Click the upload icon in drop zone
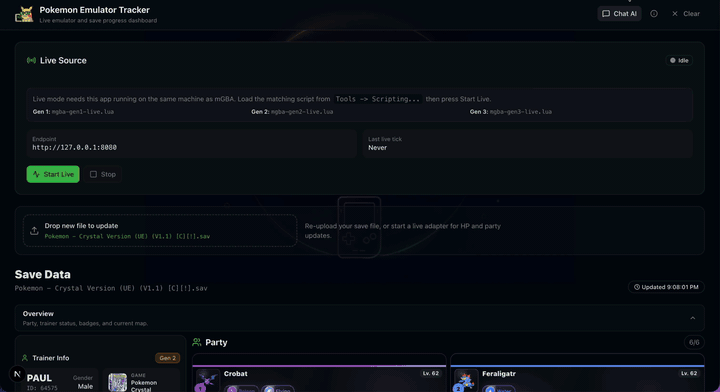The width and height of the screenshot is (720, 392). coord(34,231)
